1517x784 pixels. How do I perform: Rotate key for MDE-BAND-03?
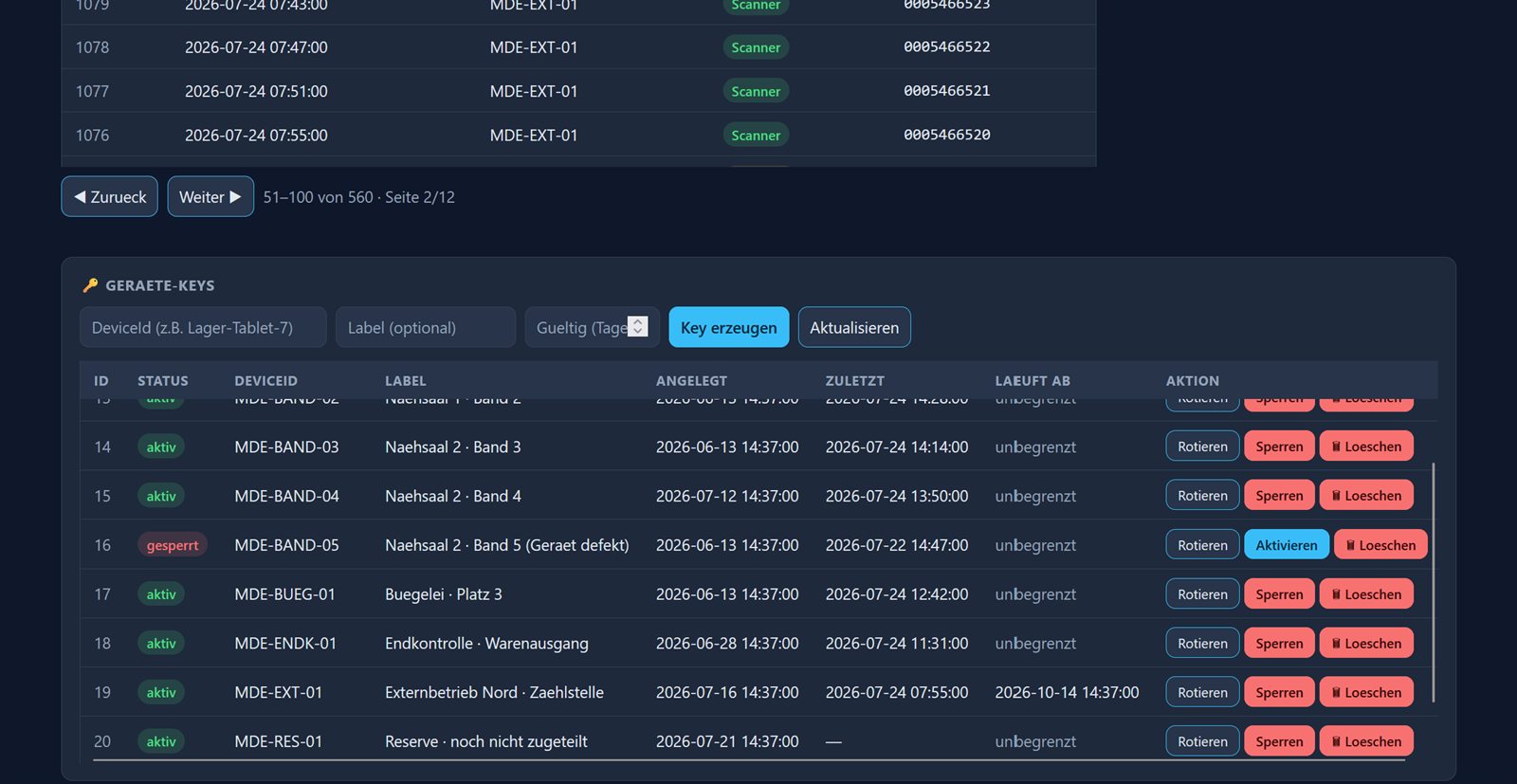coord(1202,447)
